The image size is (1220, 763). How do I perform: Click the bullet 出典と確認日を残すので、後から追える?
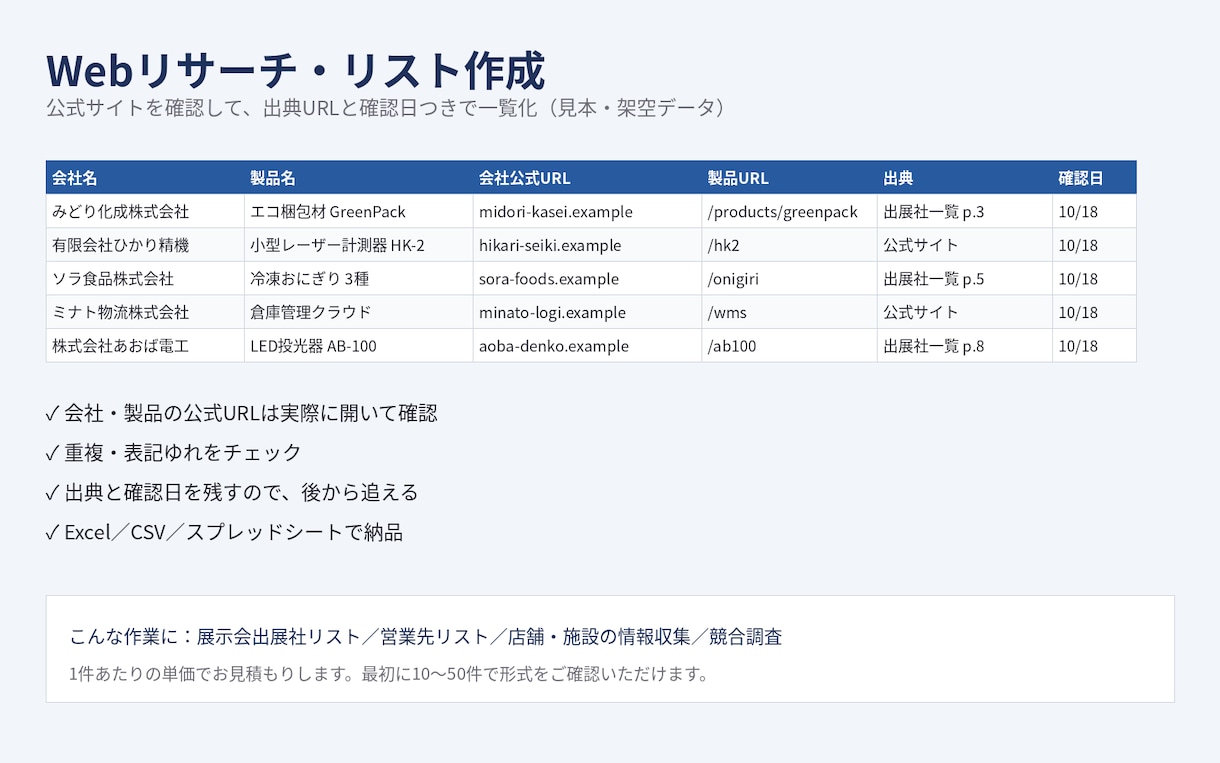click(232, 492)
